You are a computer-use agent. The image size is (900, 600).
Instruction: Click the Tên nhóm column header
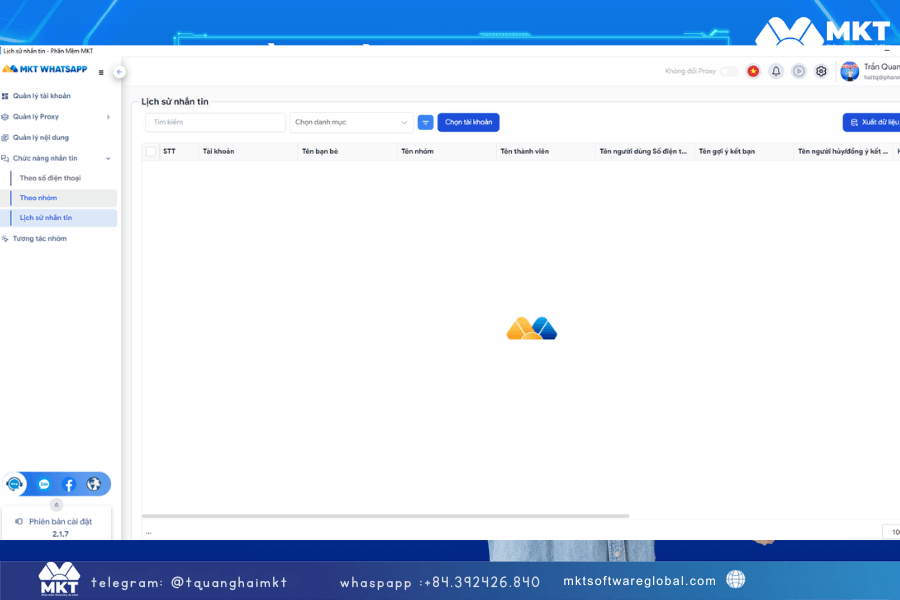[417, 152]
